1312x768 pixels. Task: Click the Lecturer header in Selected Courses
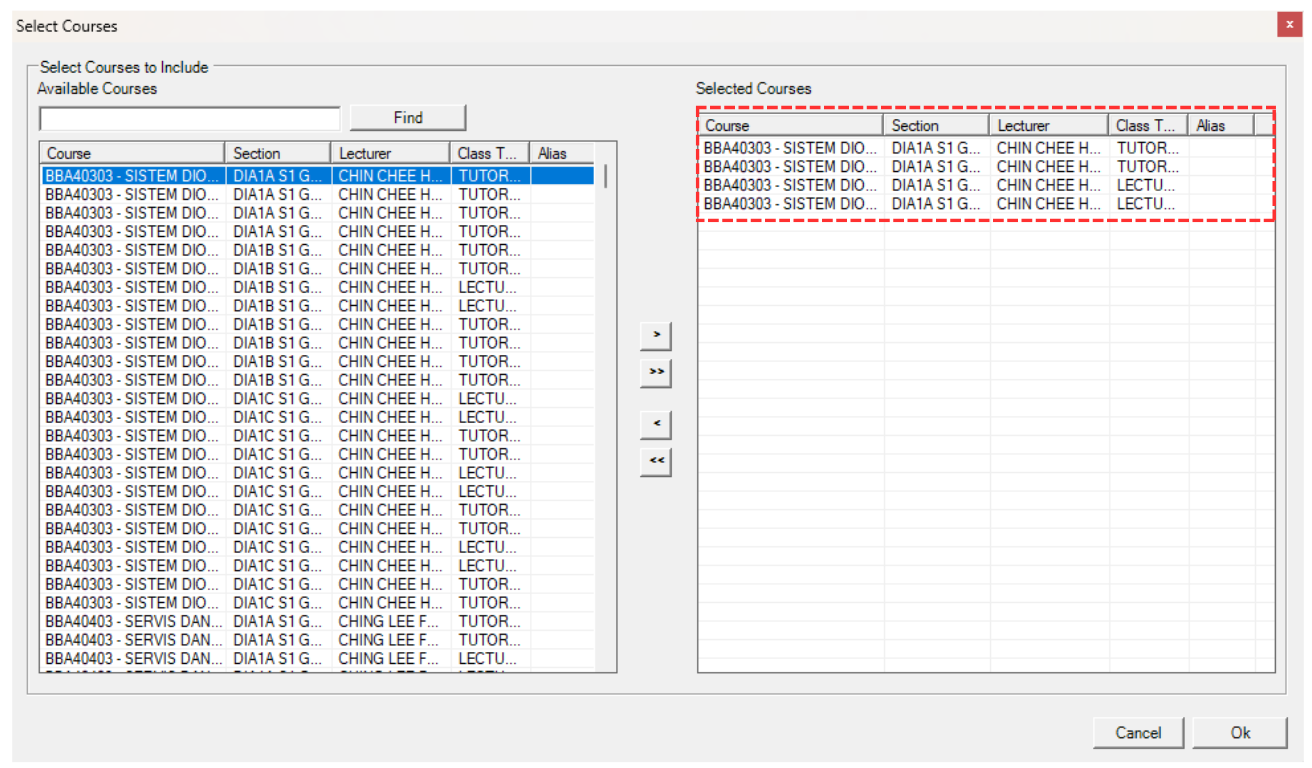tap(1048, 125)
